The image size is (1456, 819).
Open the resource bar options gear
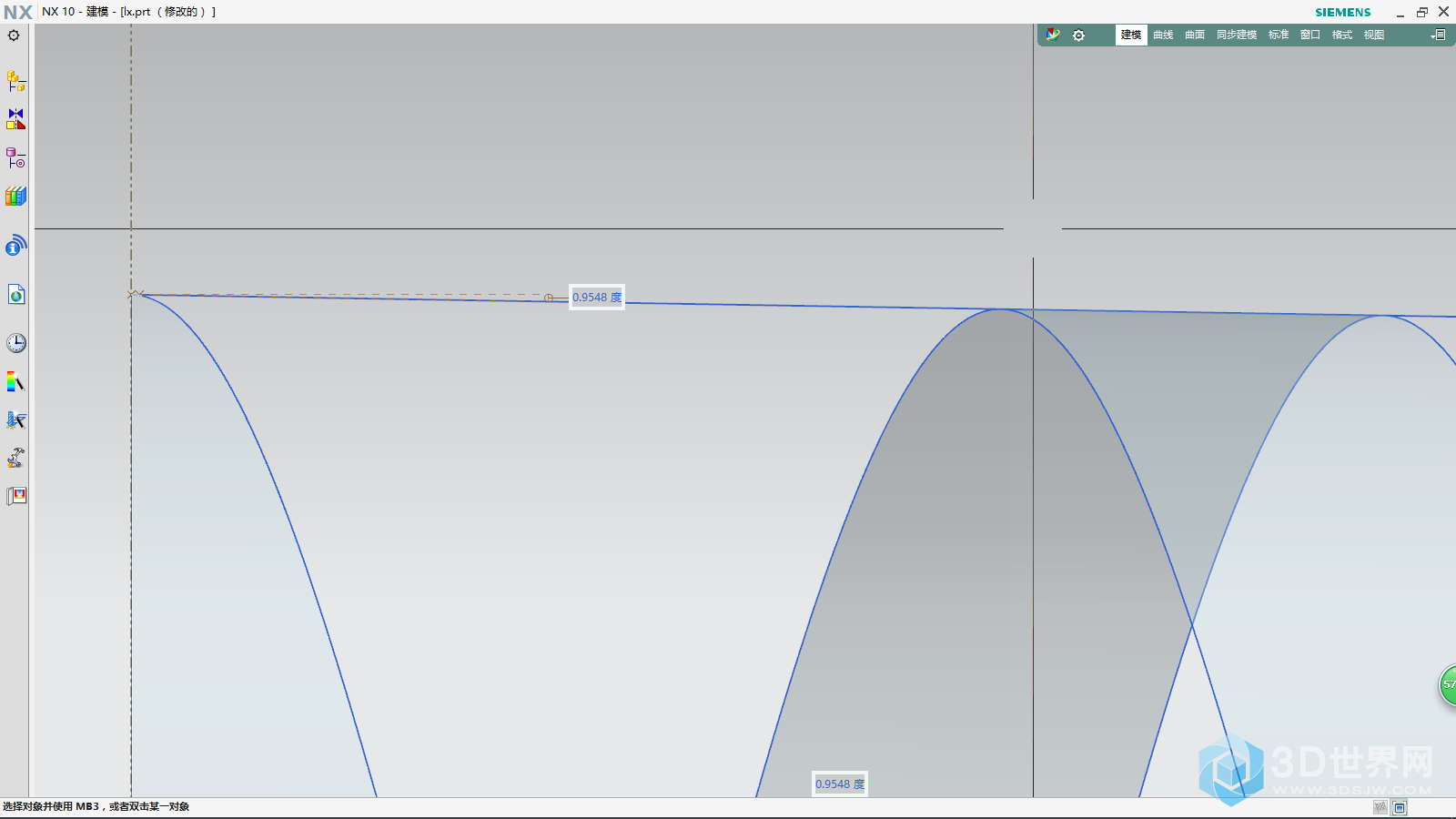14,35
